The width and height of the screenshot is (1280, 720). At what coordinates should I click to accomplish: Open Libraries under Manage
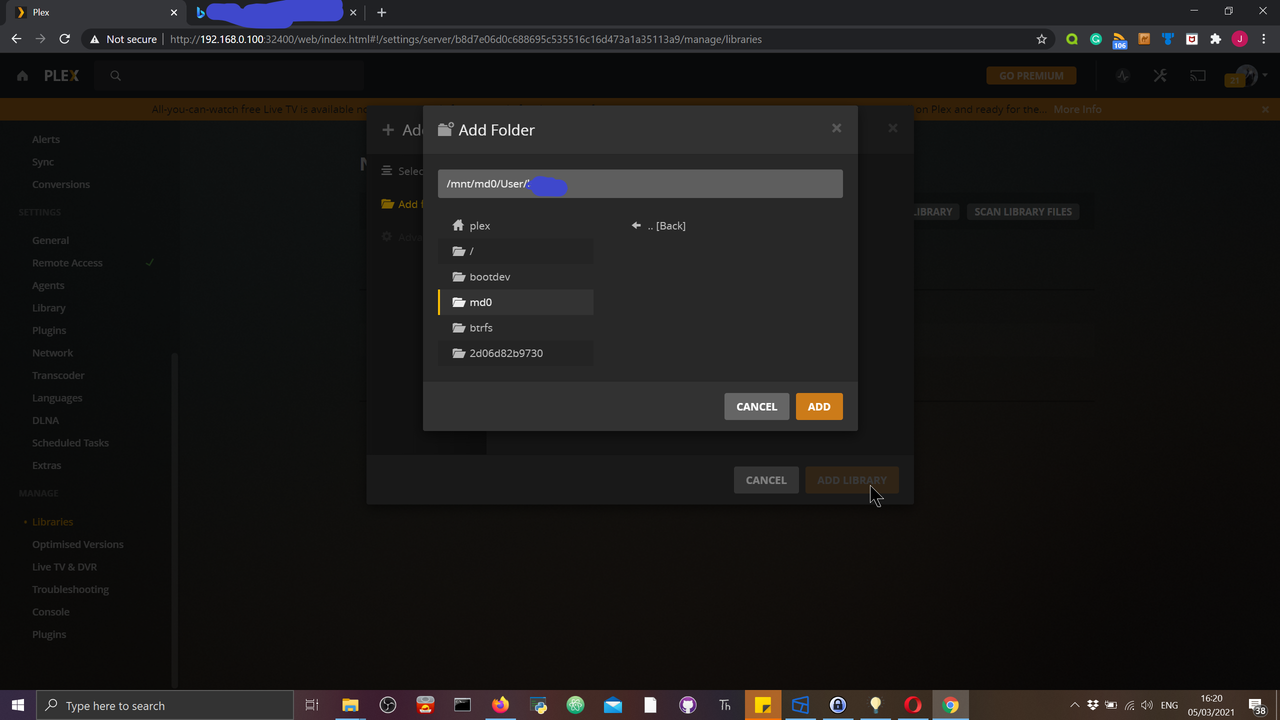[x=52, y=522]
